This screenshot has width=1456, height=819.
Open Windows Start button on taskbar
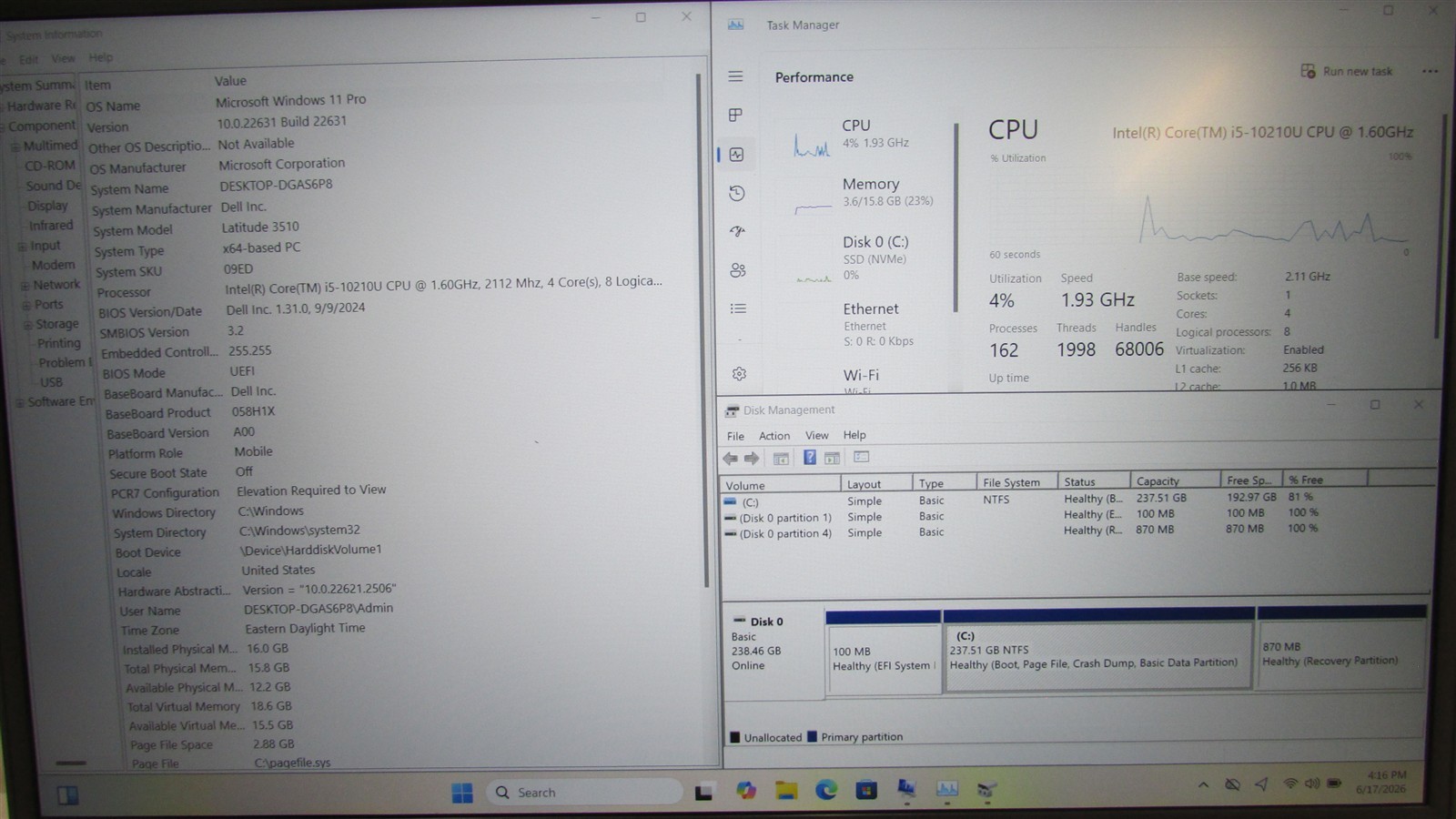coord(462,793)
